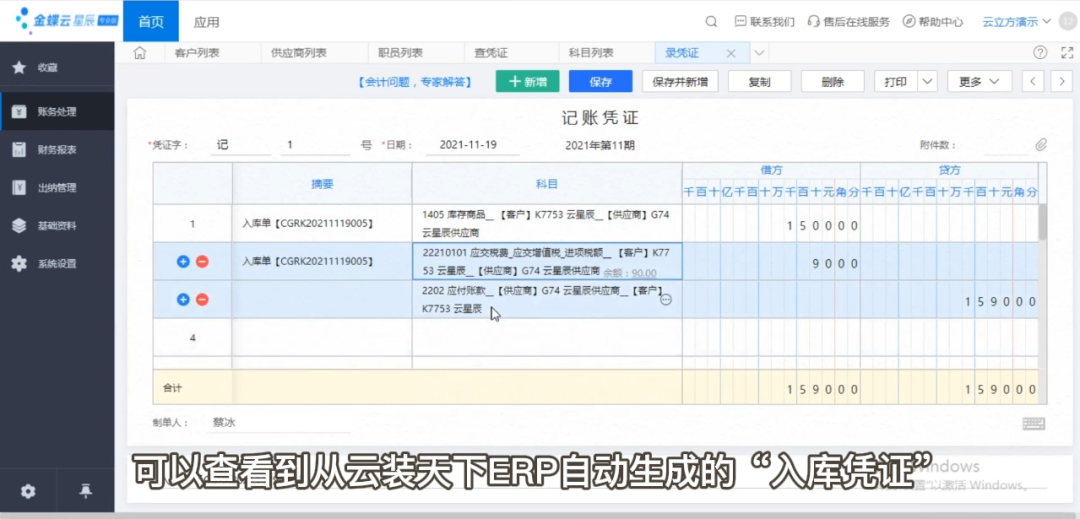Click the user avatar icon

tap(1067, 21)
